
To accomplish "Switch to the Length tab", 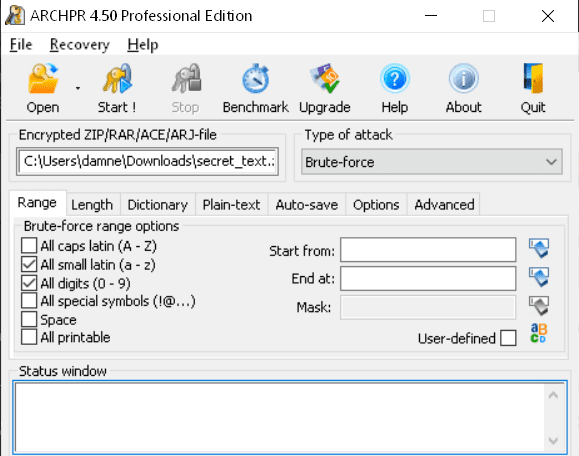I will [x=92, y=205].
